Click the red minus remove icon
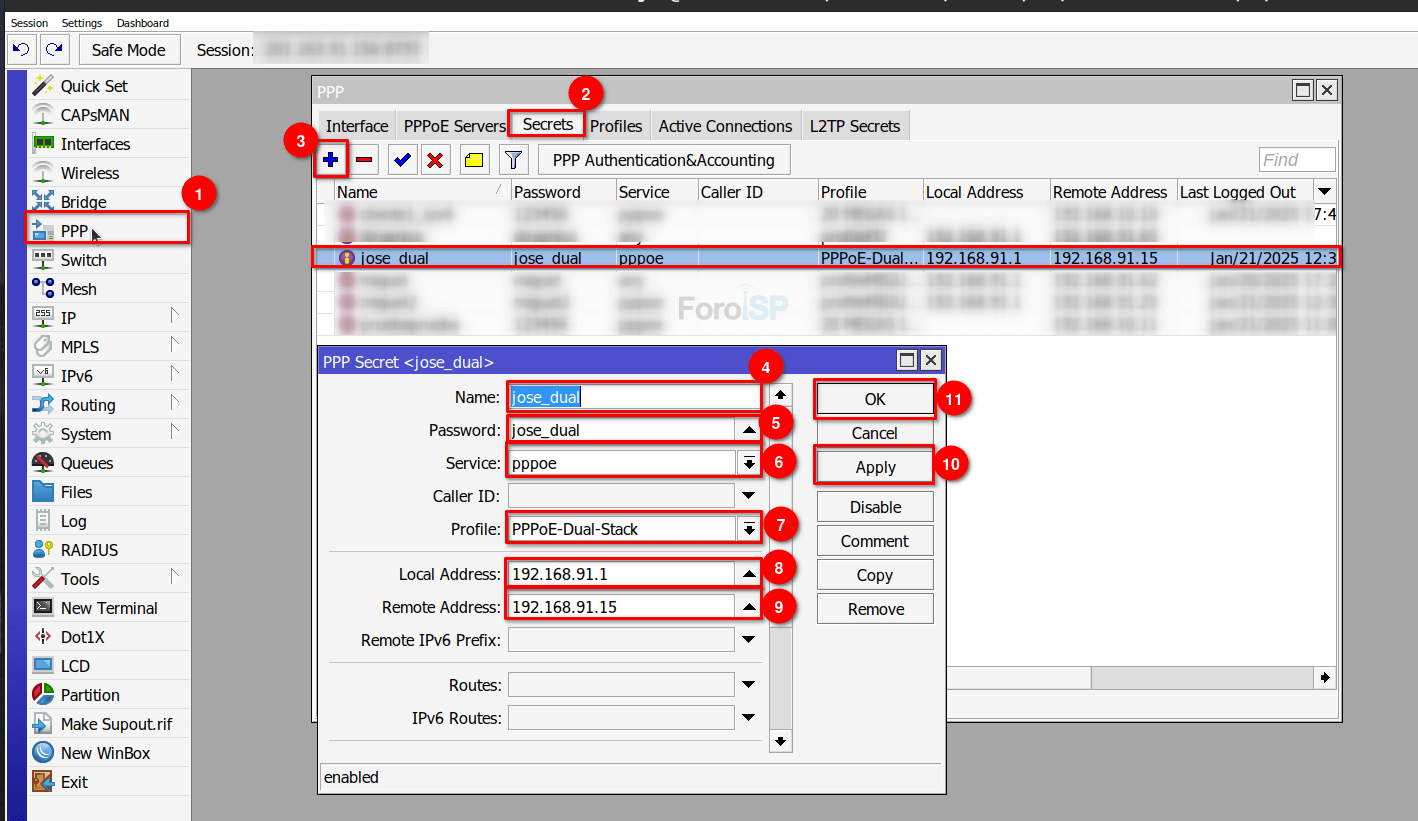 coord(365,160)
